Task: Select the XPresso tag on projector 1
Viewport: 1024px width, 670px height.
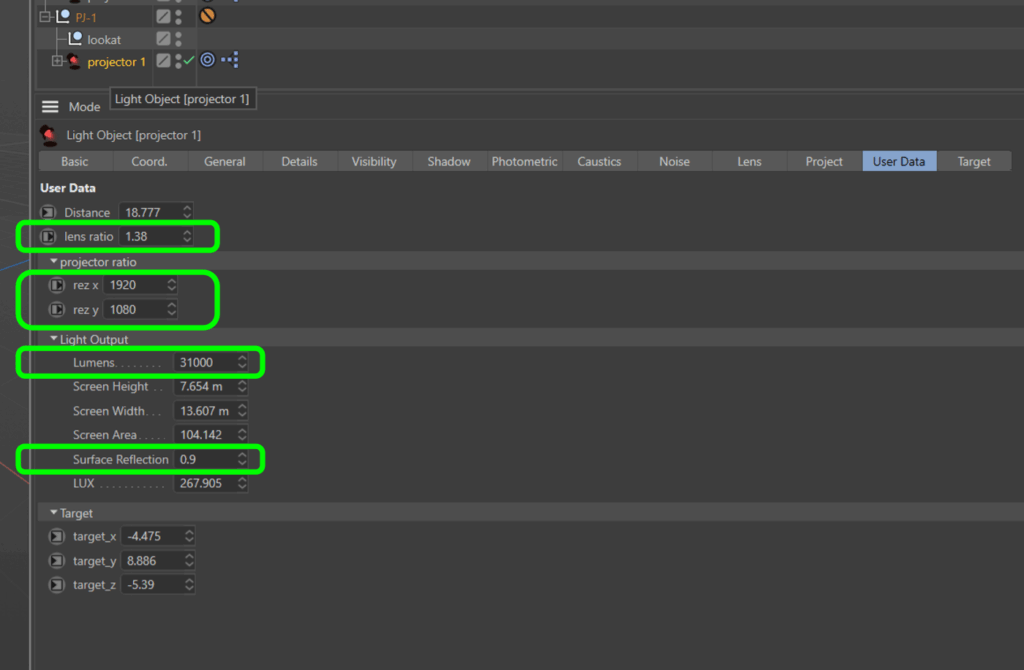Action: coord(230,61)
